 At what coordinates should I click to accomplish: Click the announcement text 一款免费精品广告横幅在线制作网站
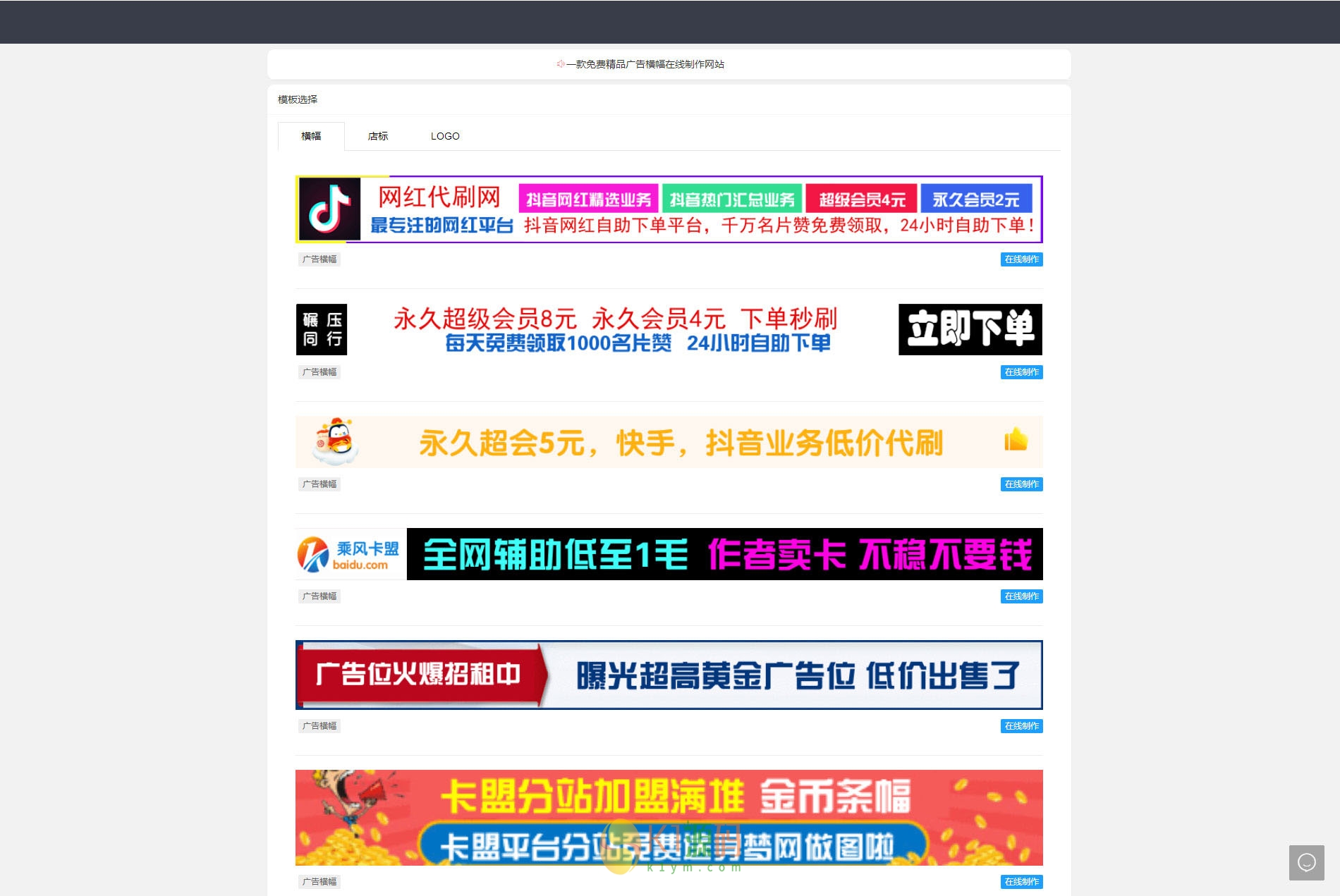(x=645, y=64)
